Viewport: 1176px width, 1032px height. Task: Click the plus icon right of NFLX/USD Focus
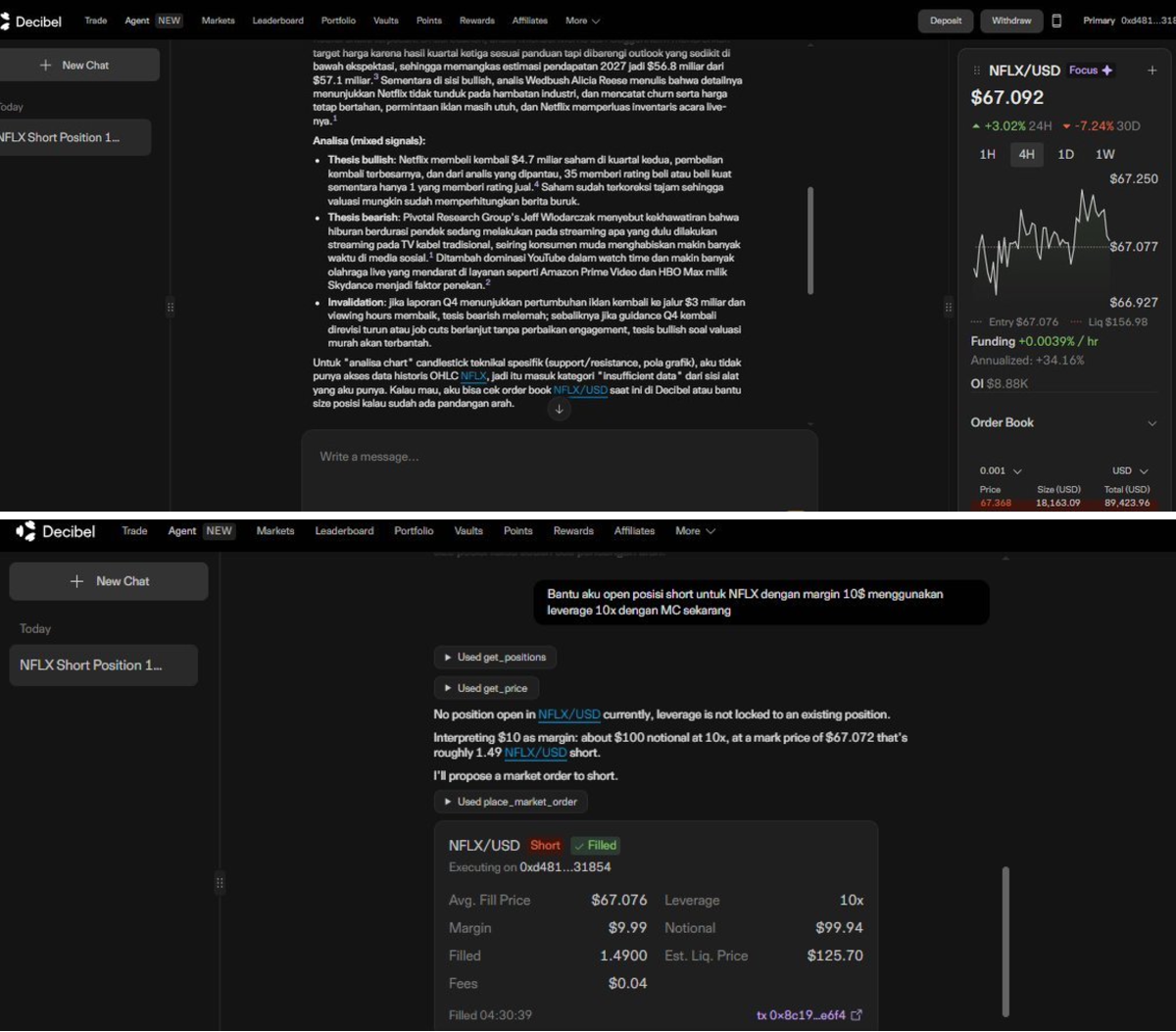pyautogui.click(x=1152, y=71)
